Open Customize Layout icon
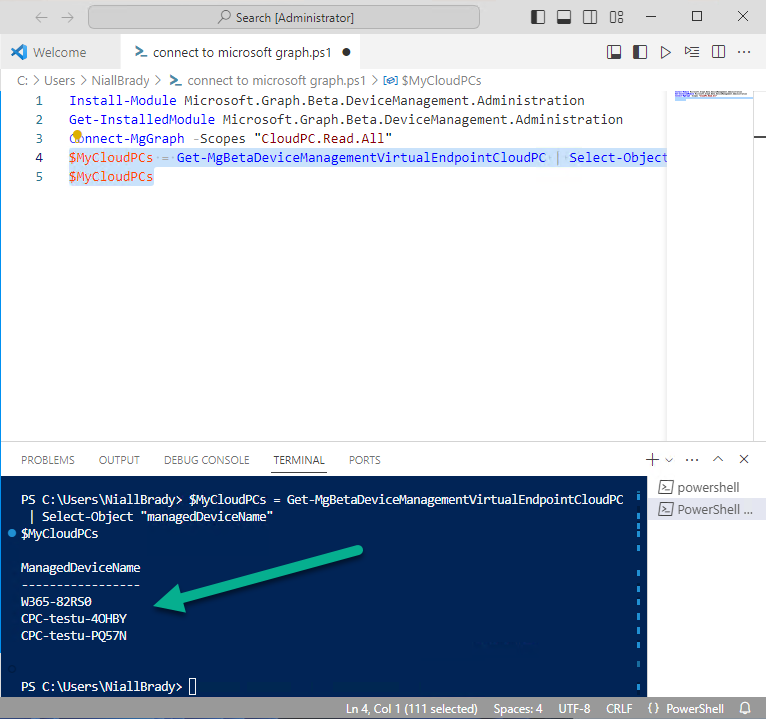Screen dimensions: 766x719 (617, 17)
